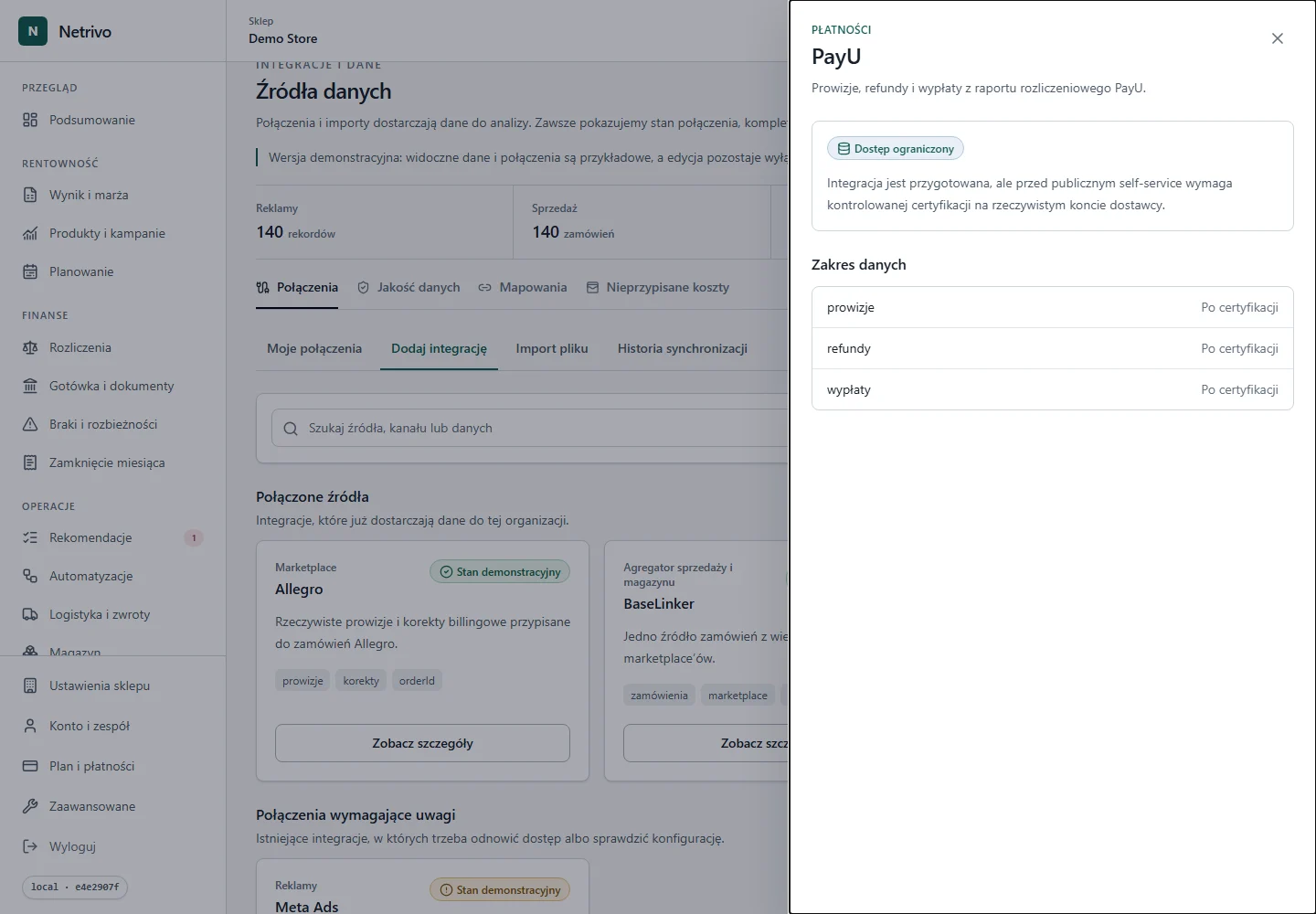Open Gotówka i dokumenty
Viewport: 1316px width, 914px height.
112,386
